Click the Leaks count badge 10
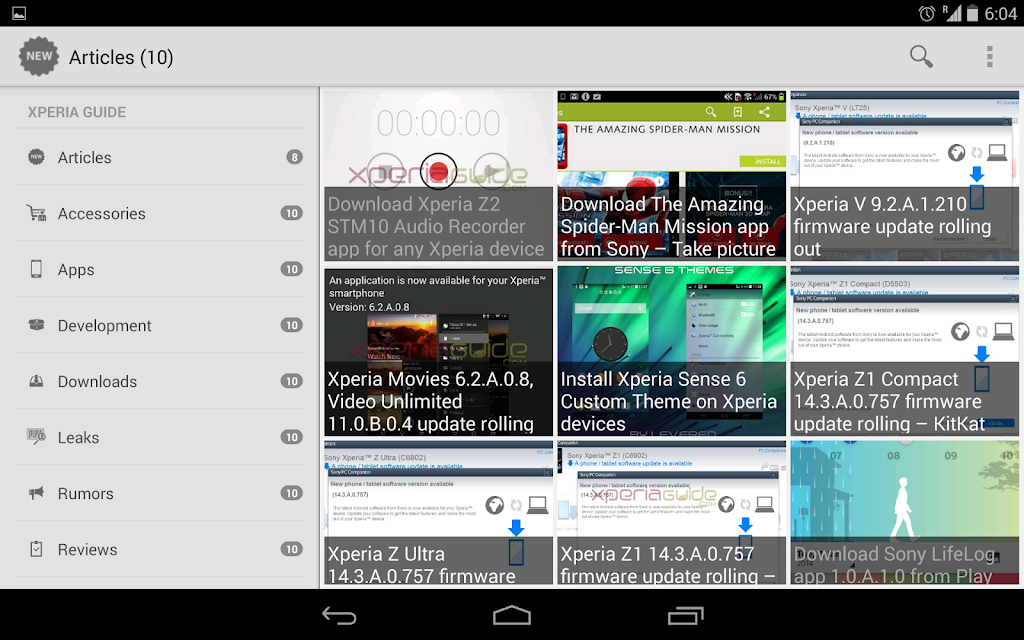Screen dimensions: 1024x640 tap(291, 437)
